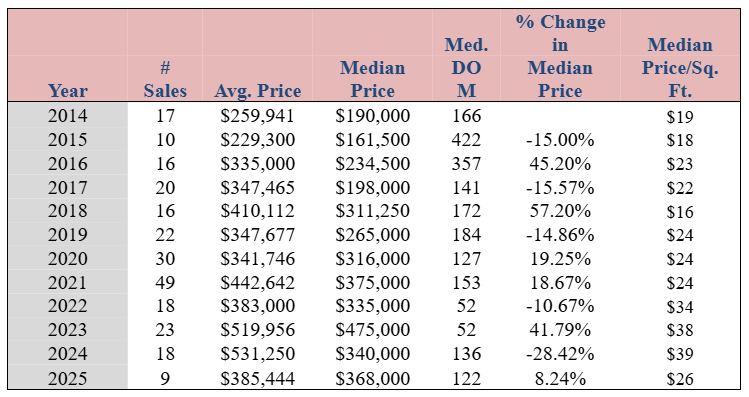Select the $259,941 average price cell
The height and width of the screenshot is (397, 749).
pos(257,116)
